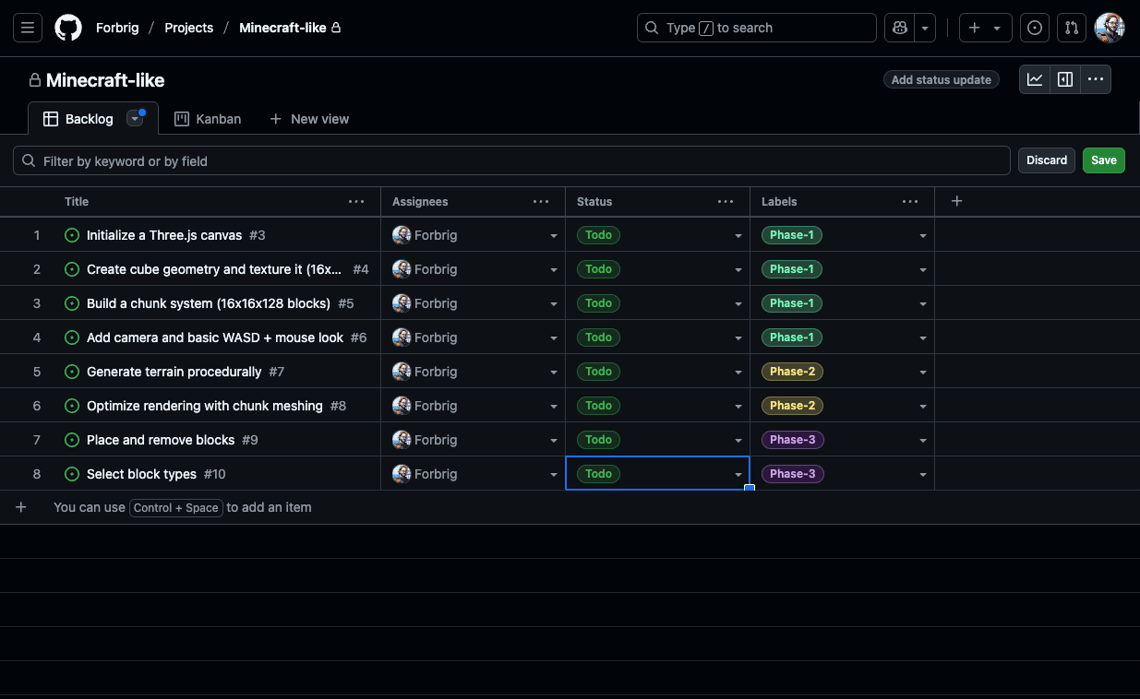Open the Assignees dropdown for Generate terrain procedurally
The image size is (1140, 699).
[553, 371]
